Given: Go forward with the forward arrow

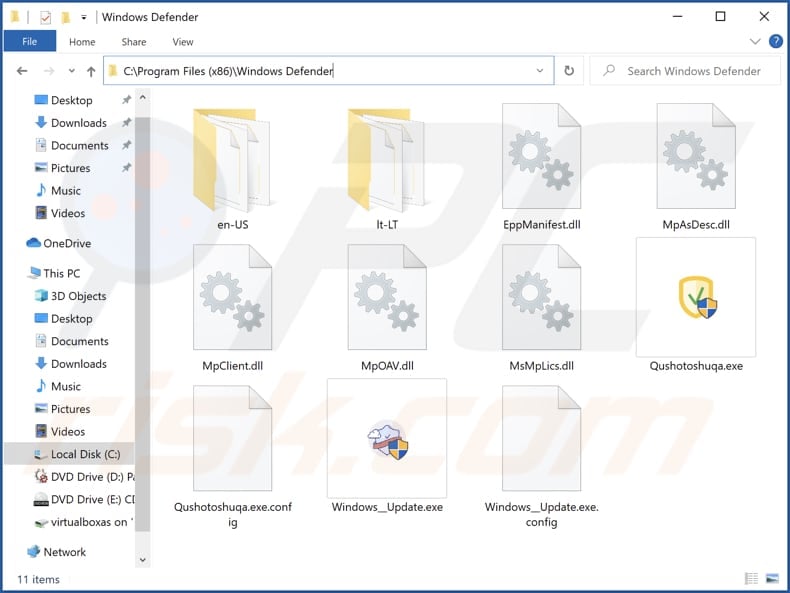Looking at the screenshot, I should coord(49,71).
